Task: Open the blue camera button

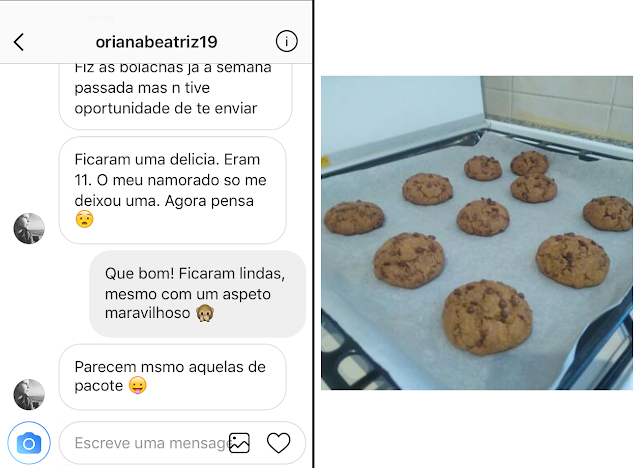Action: click(29, 443)
